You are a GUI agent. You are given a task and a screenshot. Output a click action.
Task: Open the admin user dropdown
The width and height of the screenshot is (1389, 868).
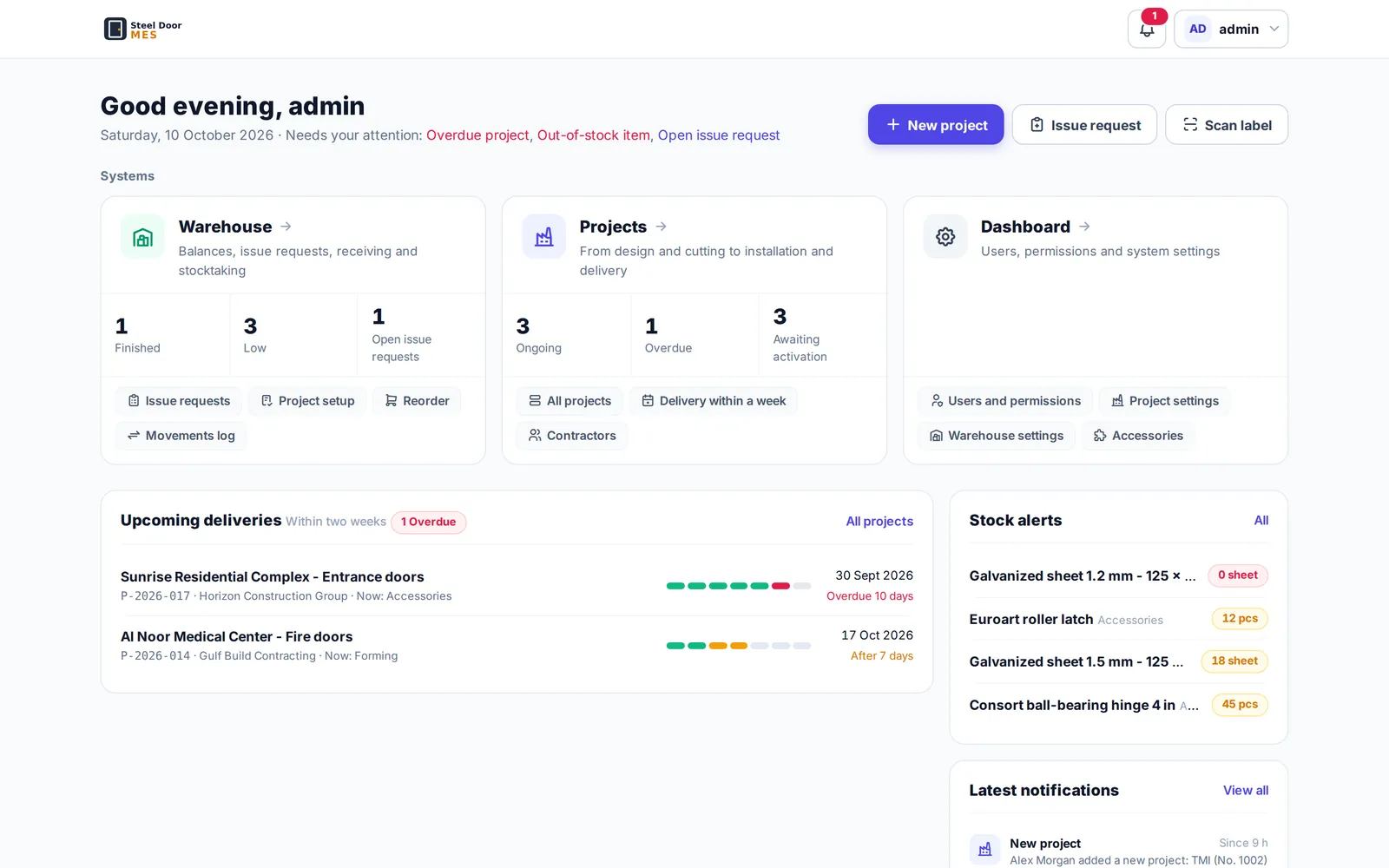(x=1231, y=30)
